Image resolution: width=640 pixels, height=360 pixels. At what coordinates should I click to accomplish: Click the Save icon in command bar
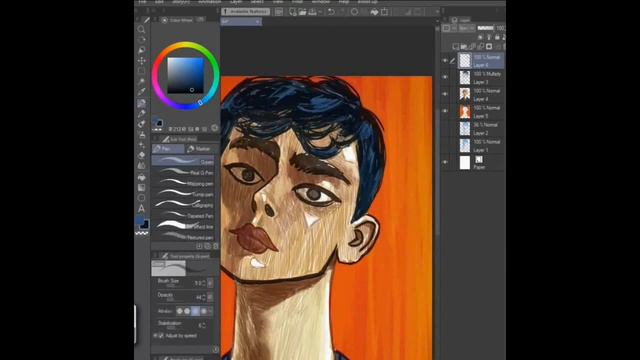(312, 12)
